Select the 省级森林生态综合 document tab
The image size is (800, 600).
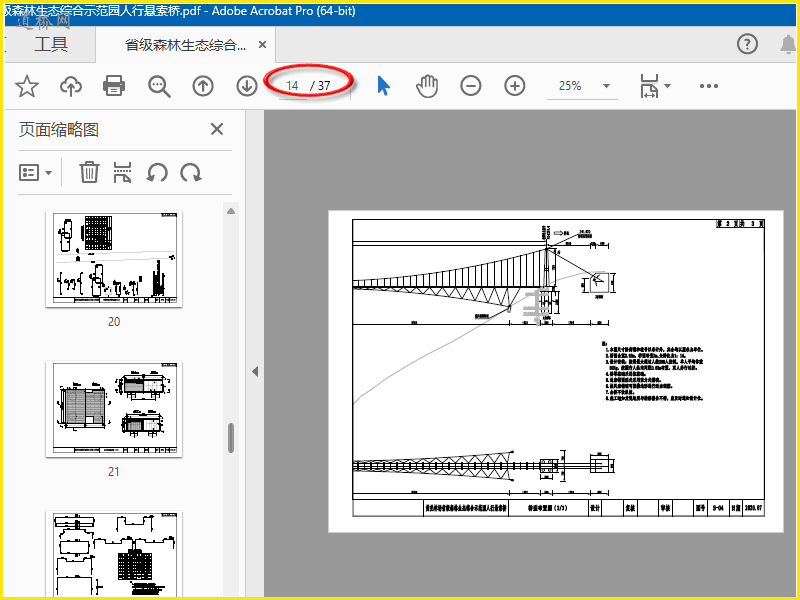pos(185,45)
